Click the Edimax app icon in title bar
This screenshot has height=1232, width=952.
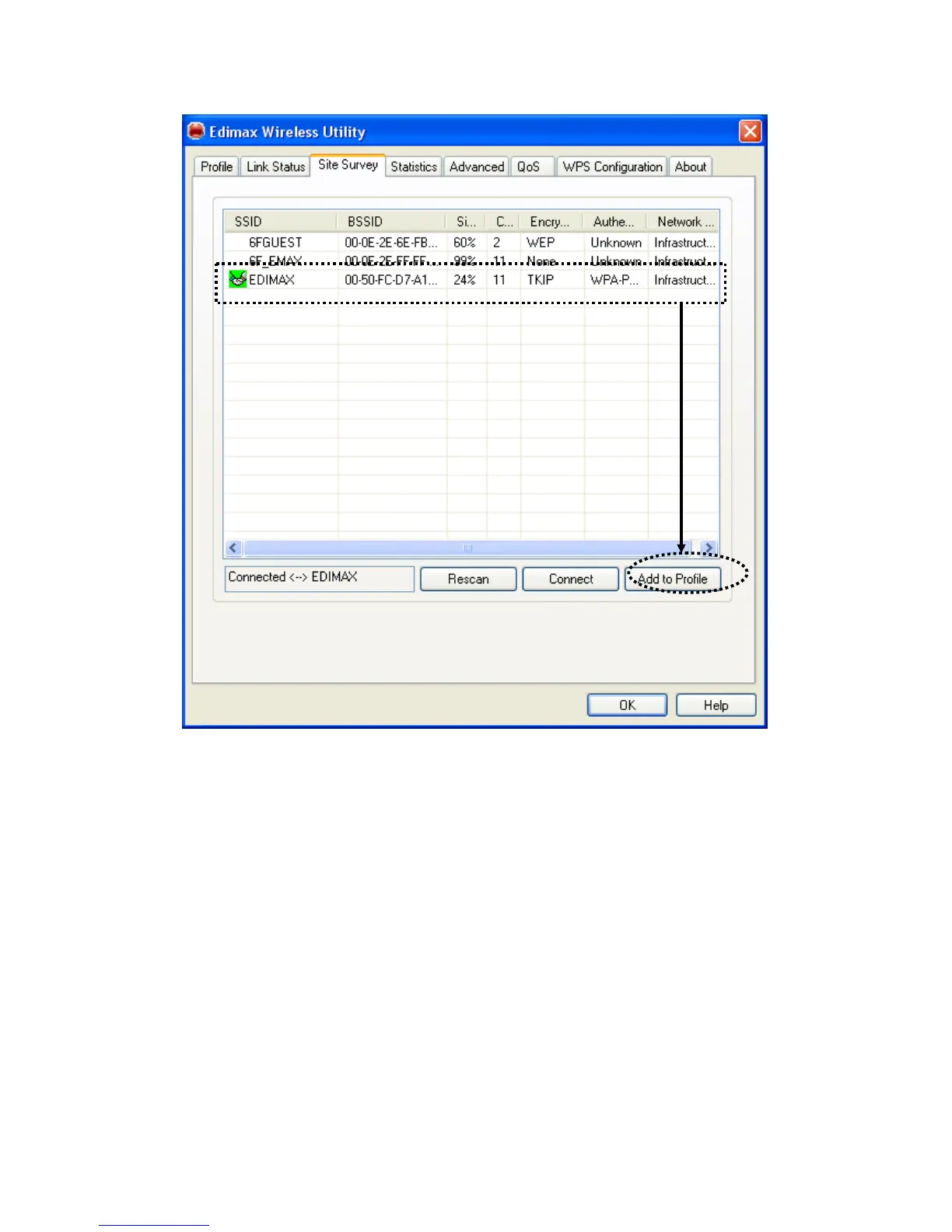196,131
